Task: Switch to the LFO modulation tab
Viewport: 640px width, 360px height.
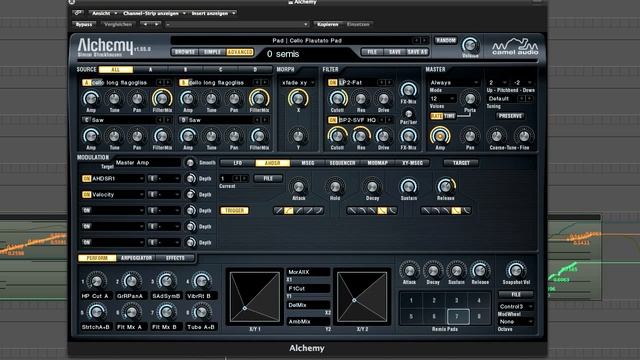Action: click(x=238, y=163)
